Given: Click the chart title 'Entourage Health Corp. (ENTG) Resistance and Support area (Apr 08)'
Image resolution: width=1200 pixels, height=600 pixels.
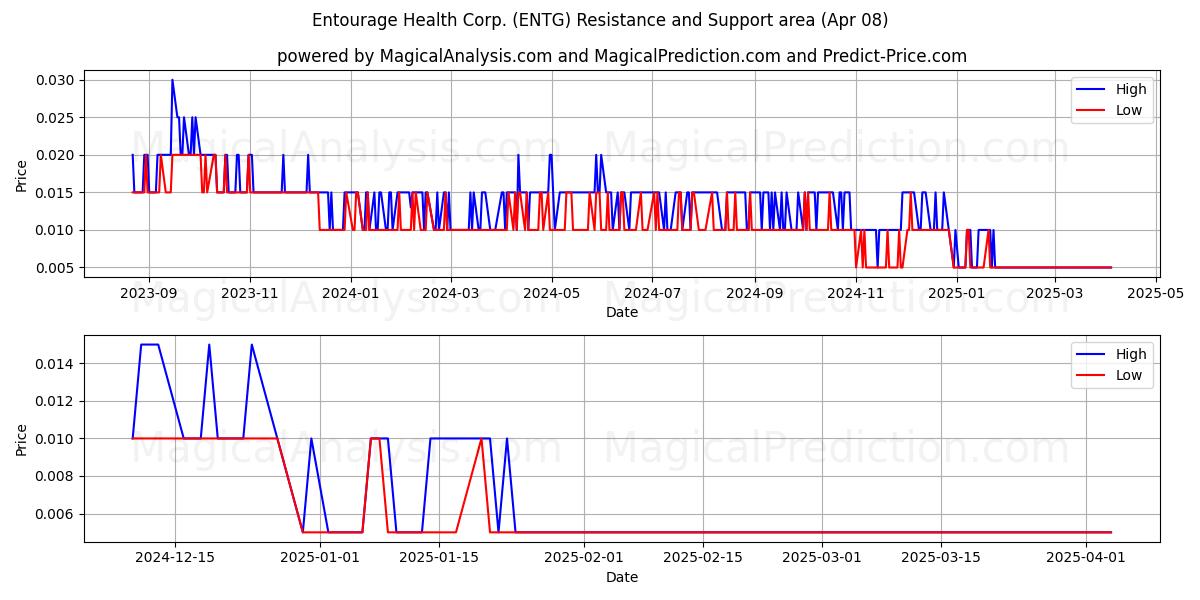Looking at the screenshot, I should pos(600,20).
